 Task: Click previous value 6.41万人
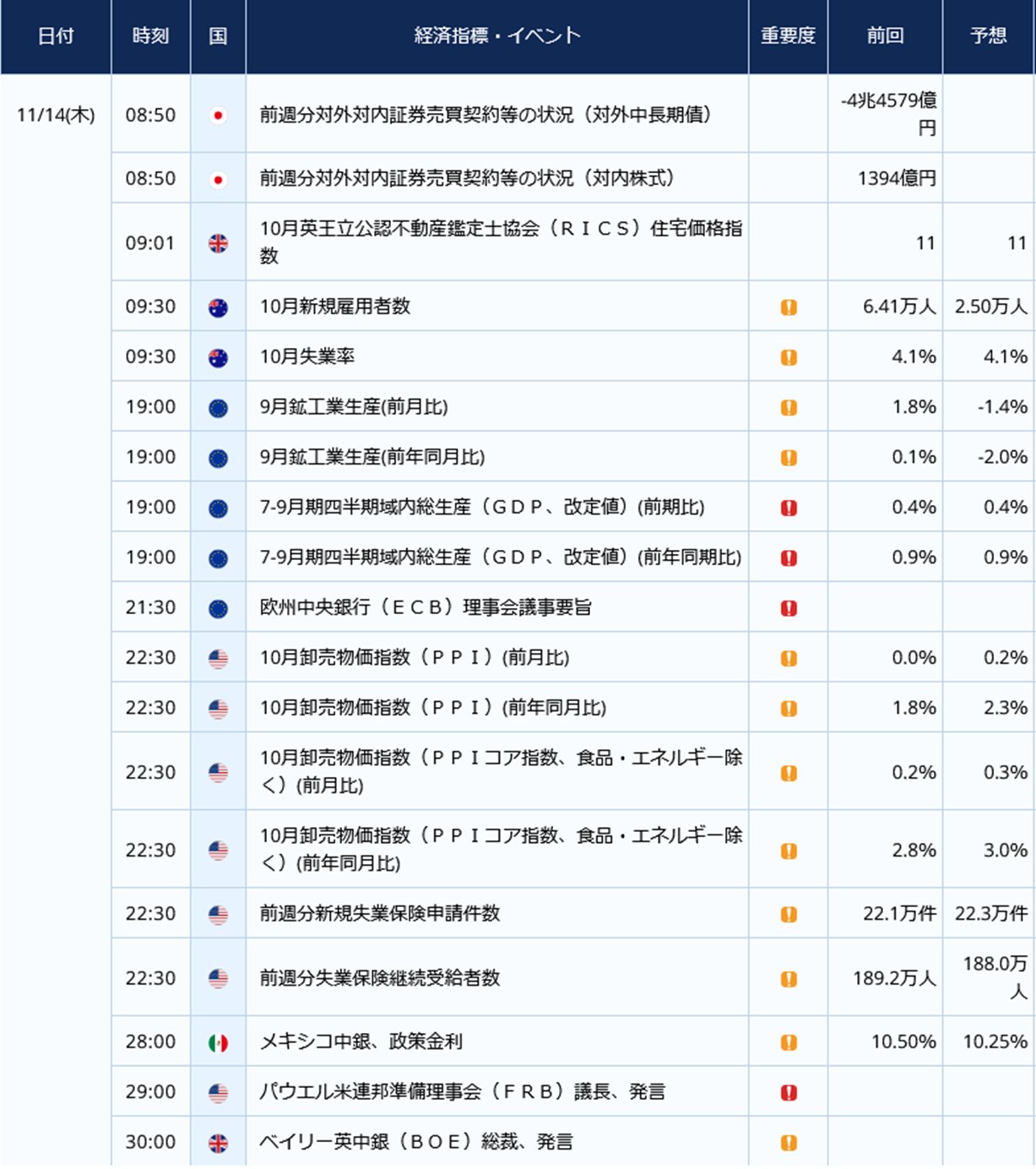(899, 307)
